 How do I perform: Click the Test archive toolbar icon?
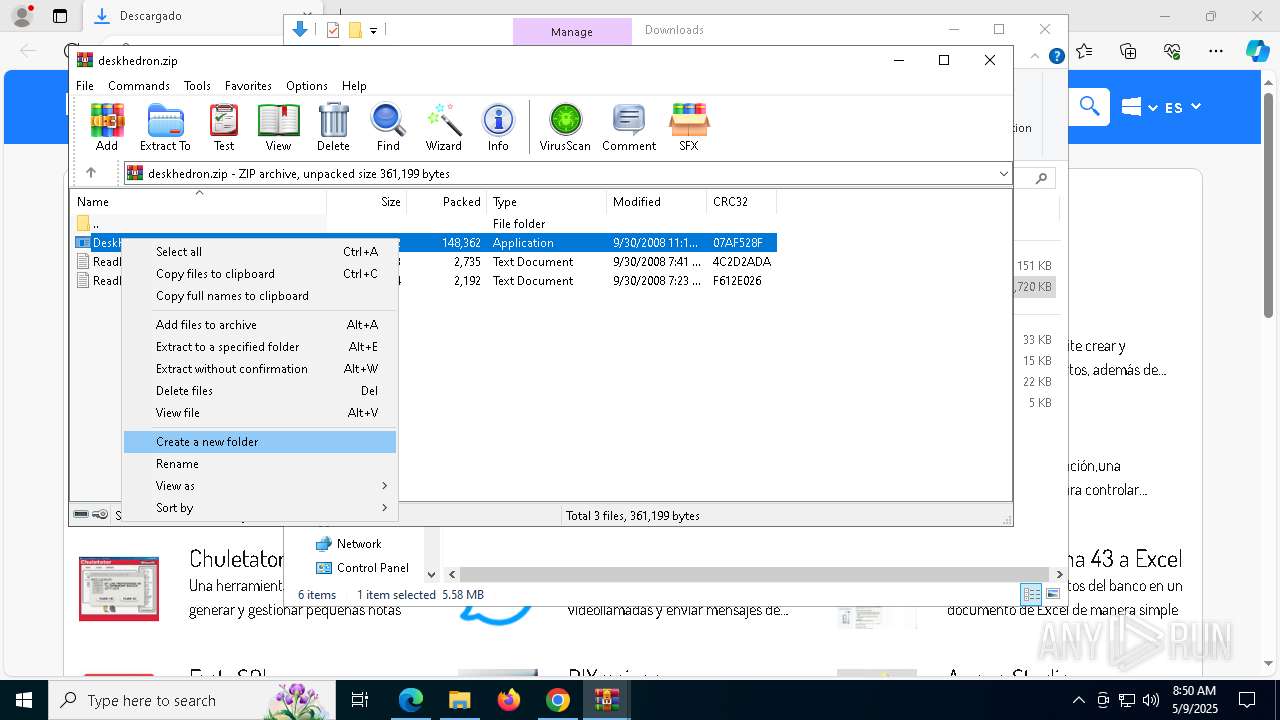(224, 127)
